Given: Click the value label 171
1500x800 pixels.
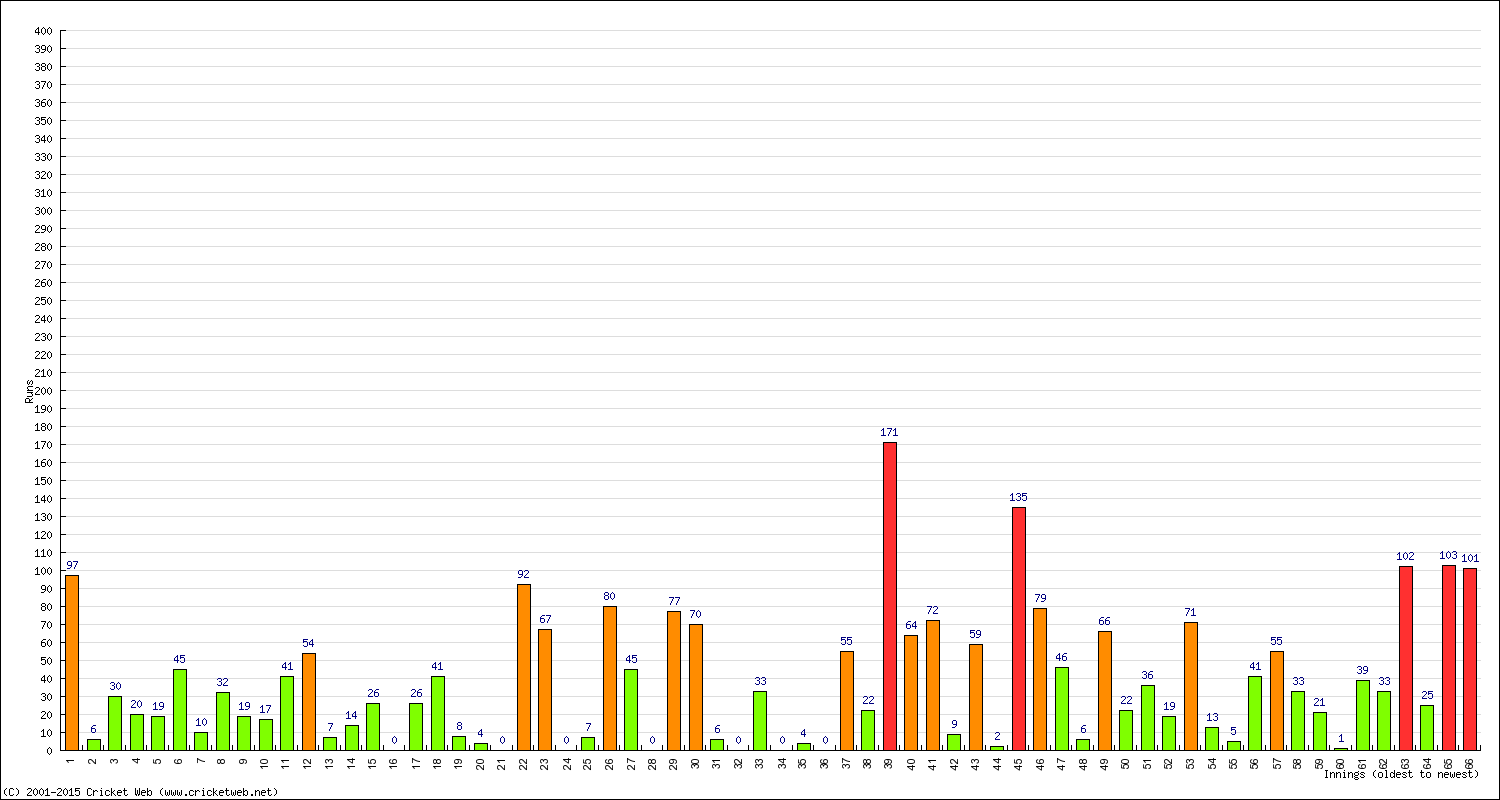Looking at the screenshot, I should [889, 432].
